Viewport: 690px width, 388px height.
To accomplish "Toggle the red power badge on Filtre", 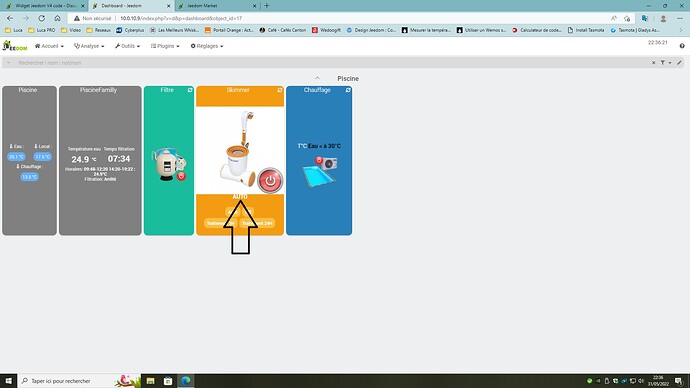I will pyautogui.click(x=181, y=176).
